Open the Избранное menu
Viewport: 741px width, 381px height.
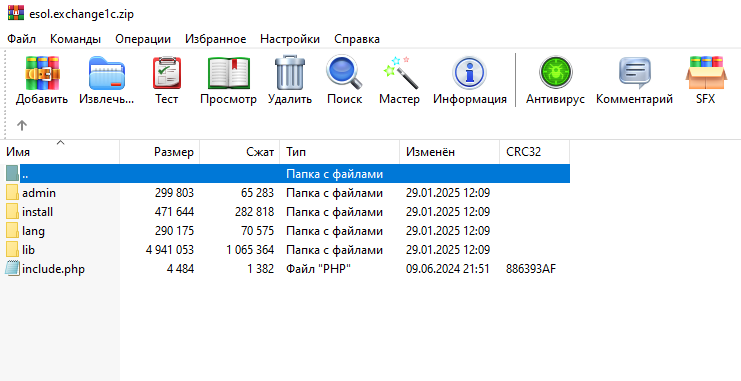coord(215,39)
